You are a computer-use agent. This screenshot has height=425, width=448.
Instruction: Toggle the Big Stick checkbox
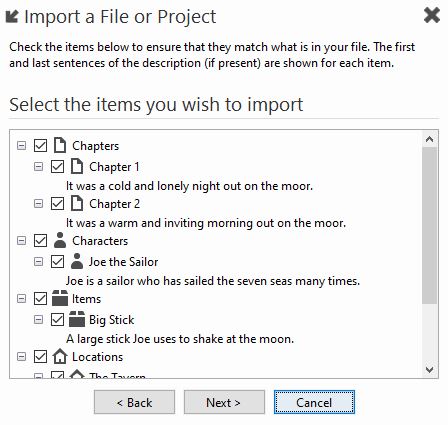(57, 320)
